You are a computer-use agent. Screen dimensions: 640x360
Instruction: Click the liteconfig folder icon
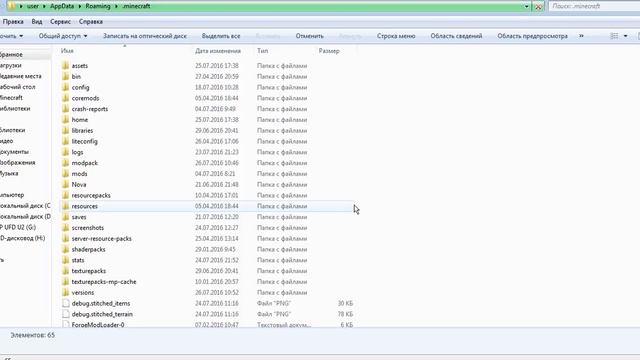pos(65,141)
